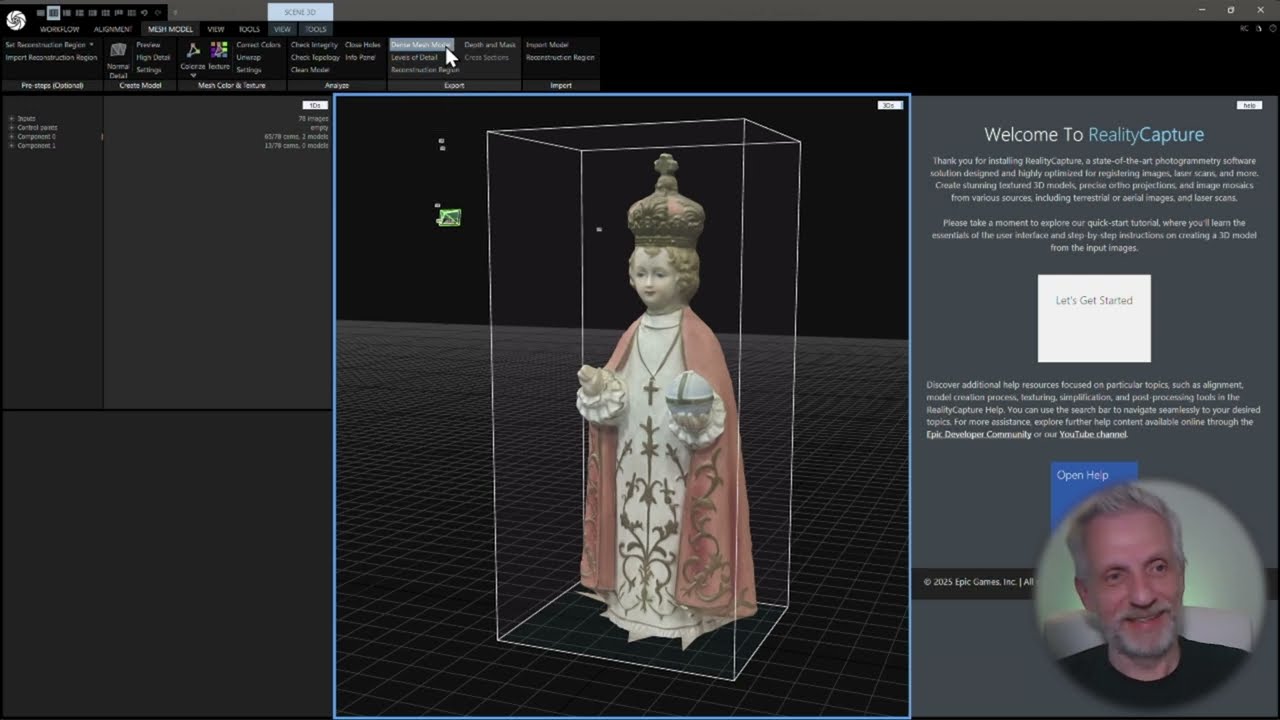
Task: Open the TOOLS tab next to first VIEW
Action: click(249, 29)
